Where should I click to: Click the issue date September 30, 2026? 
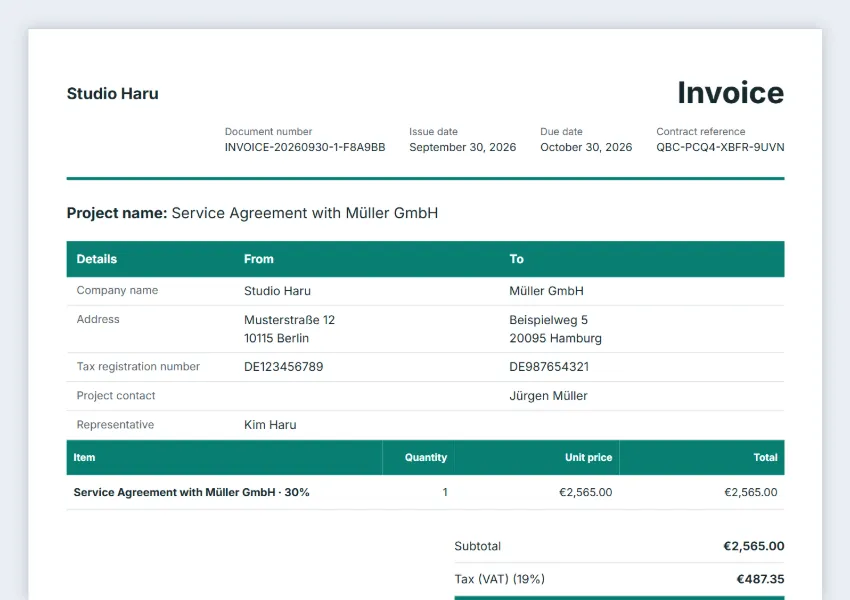pos(462,147)
